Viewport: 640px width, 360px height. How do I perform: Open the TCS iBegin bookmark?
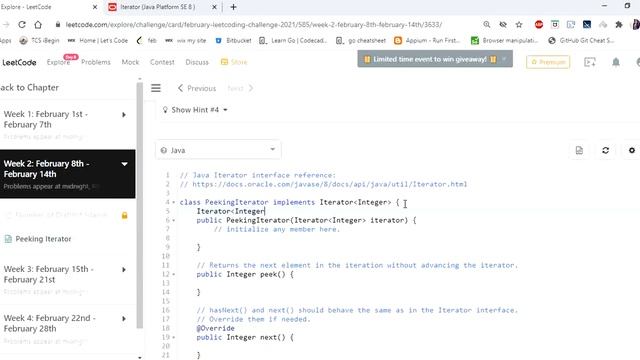tap(40, 40)
